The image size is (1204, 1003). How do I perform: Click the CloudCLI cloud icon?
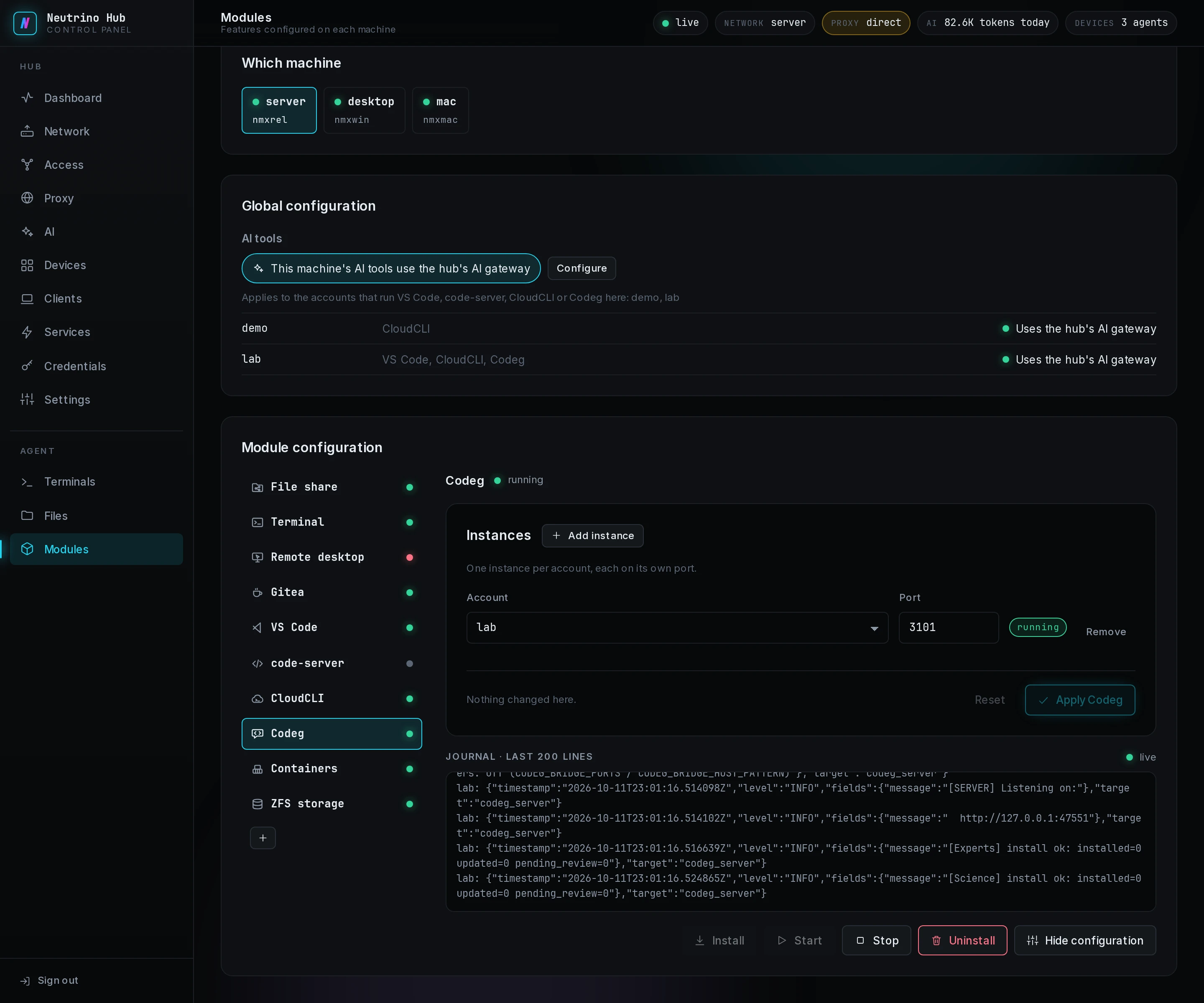click(x=258, y=699)
